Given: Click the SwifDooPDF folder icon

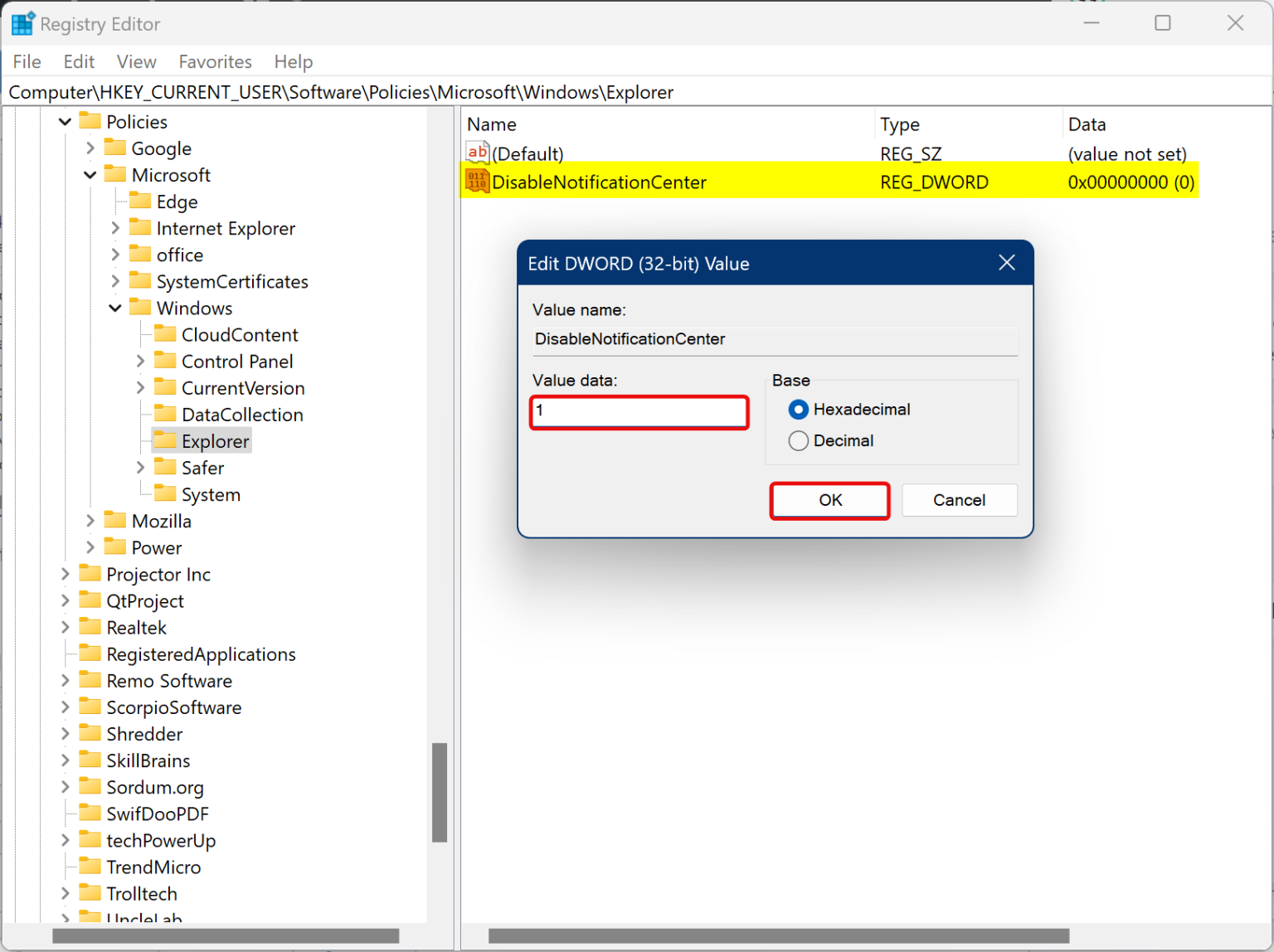Looking at the screenshot, I should click(x=90, y=813).
